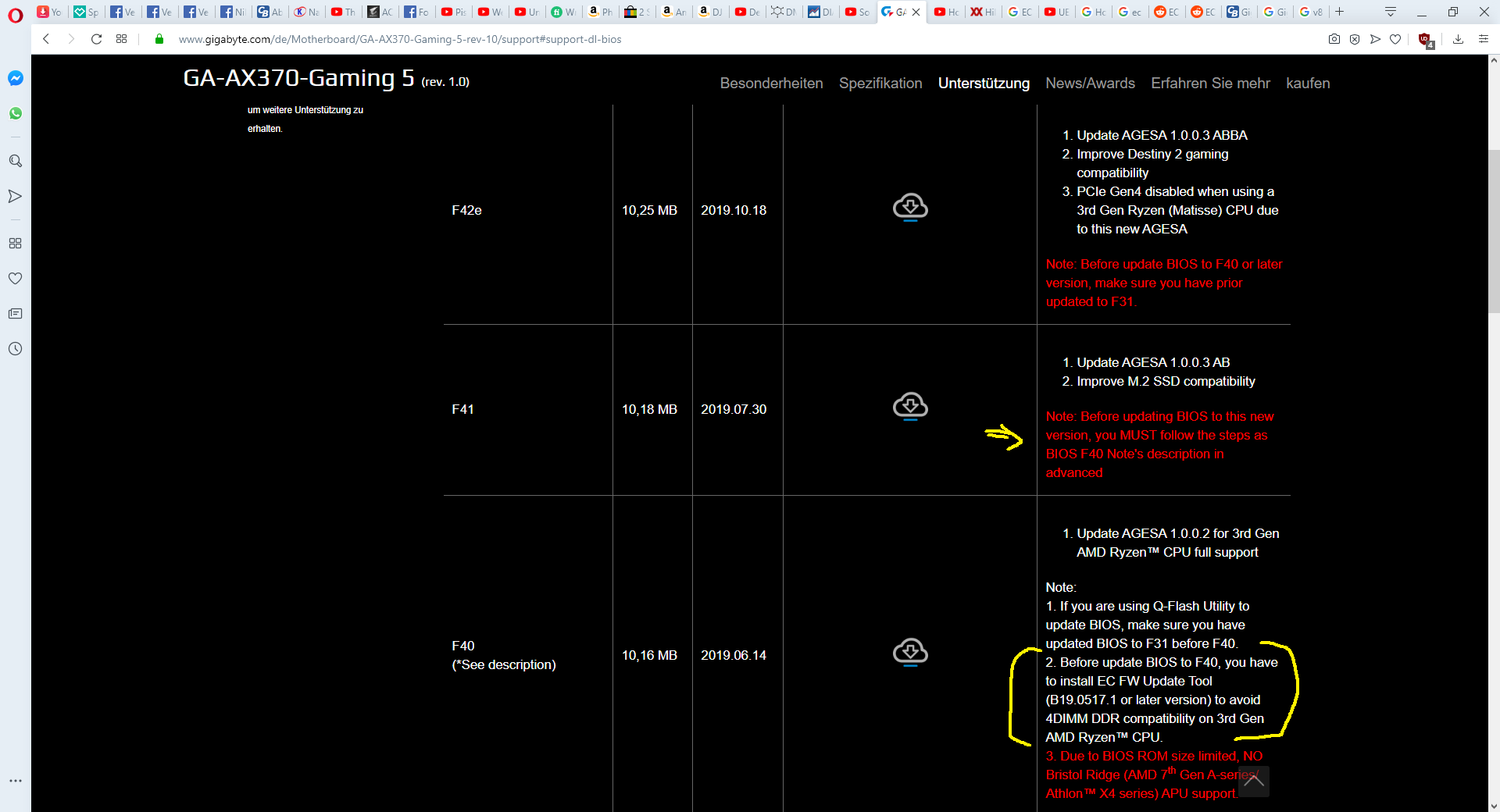Take a page snapshot with camera icon
The height and width of the screenshot is (812, 1500).
1334,39
